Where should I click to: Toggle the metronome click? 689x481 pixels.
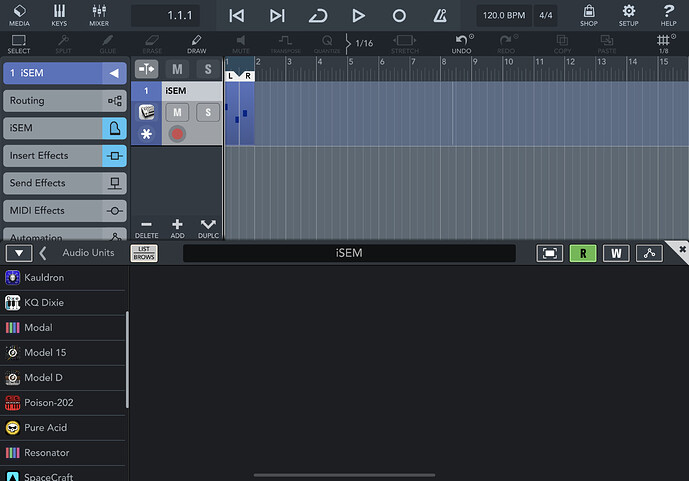point(440,16)
